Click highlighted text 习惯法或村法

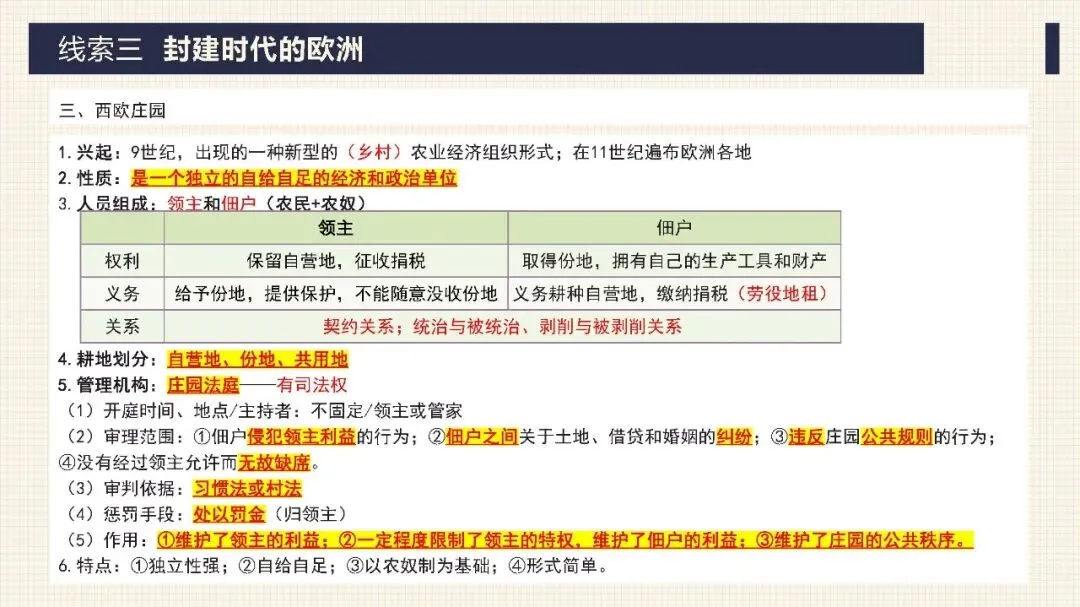click(x=247, y=488)
